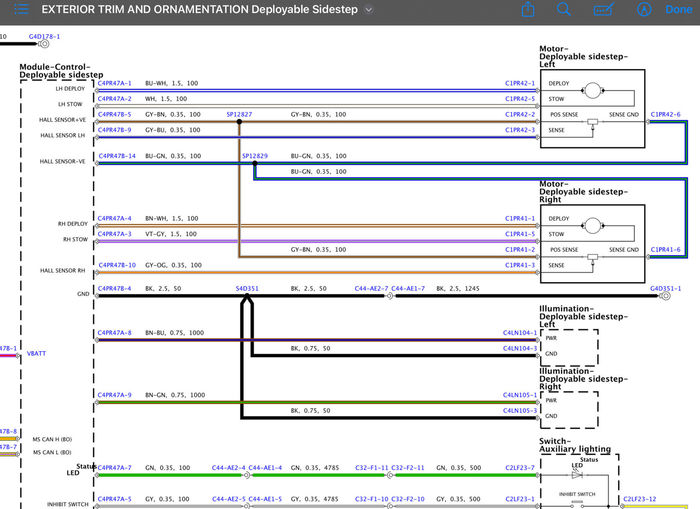Screen dimensions: 700x509
Task: Tap connector label C4LN104-3
Action: [520, 348]
